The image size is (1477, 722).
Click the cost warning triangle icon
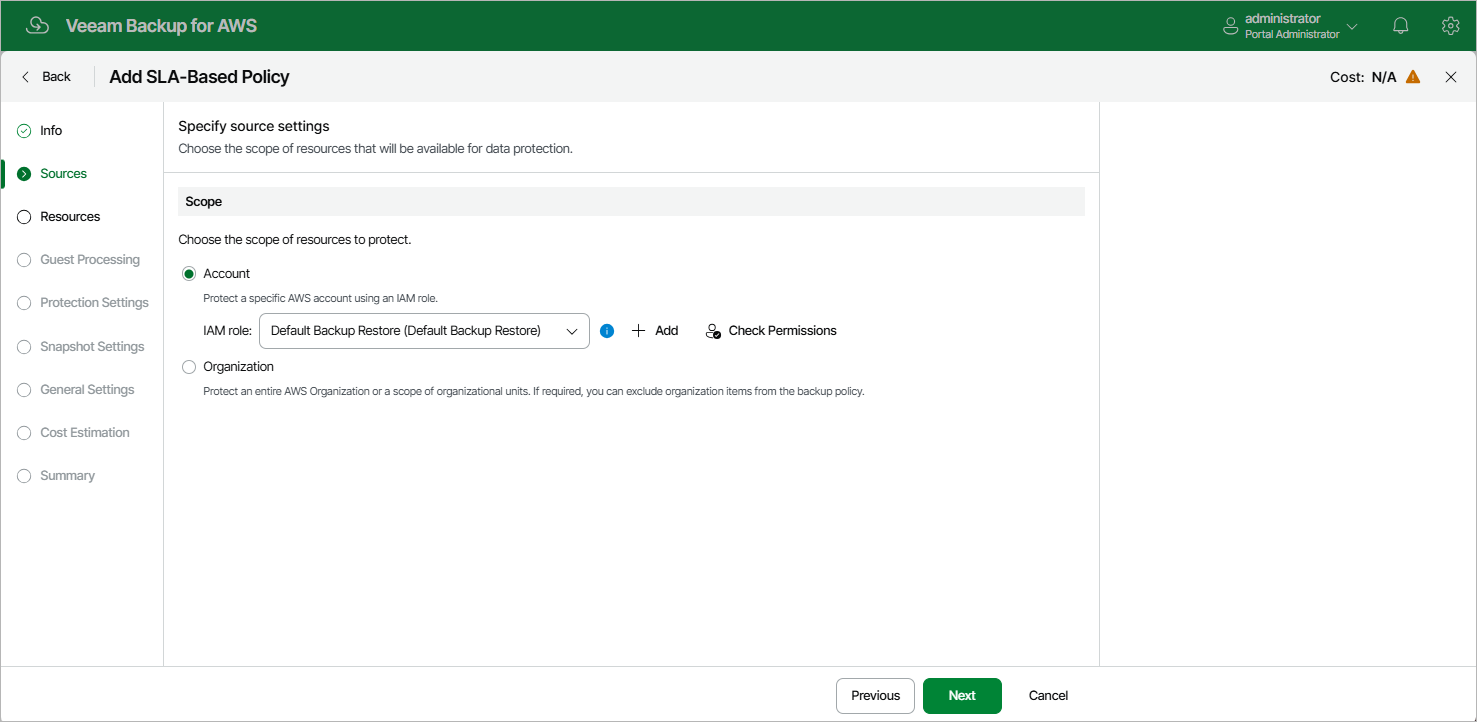pos(1413,77)
